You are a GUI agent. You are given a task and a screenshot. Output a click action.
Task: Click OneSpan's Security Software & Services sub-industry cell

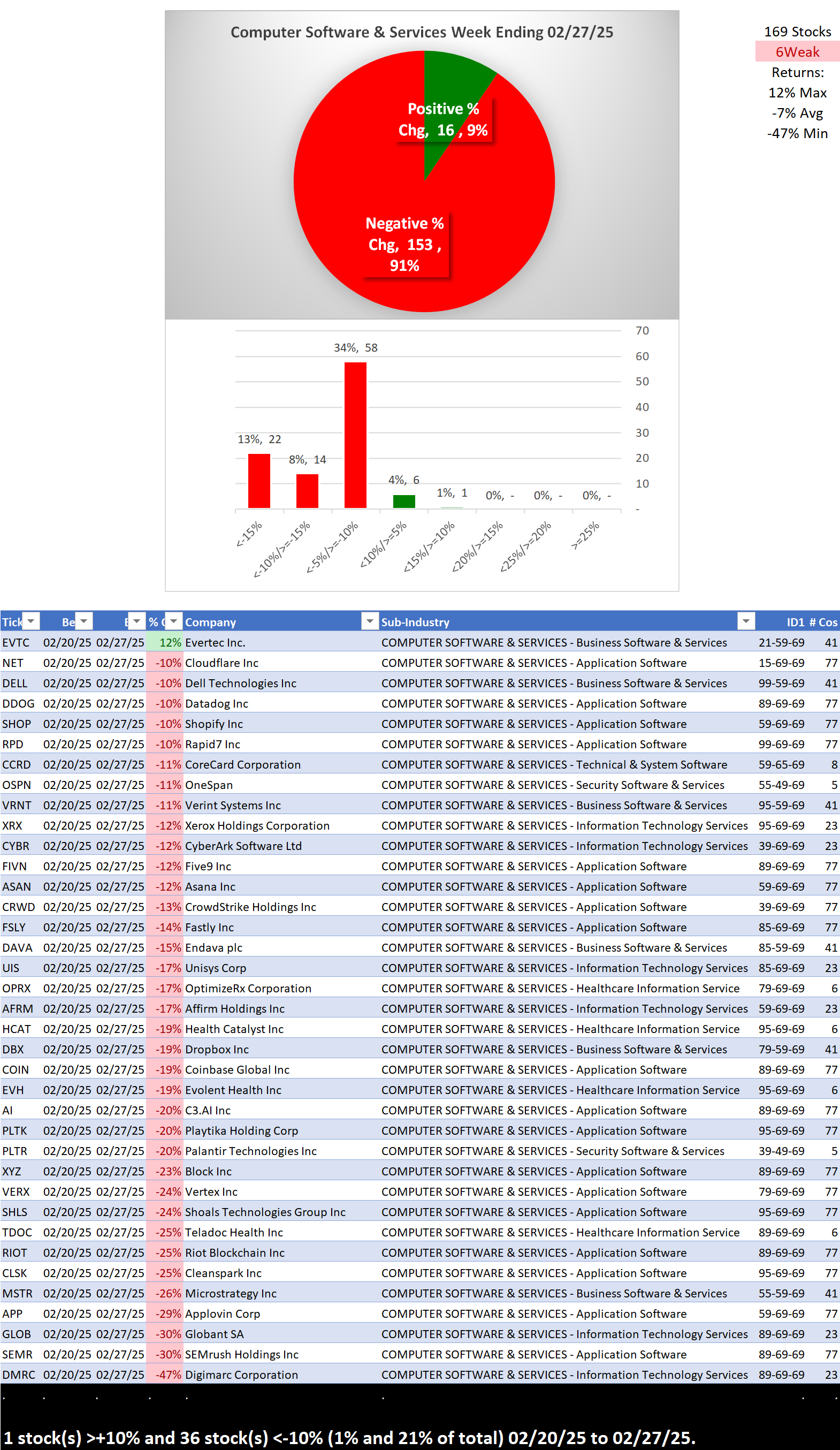[x=567, y=785]
